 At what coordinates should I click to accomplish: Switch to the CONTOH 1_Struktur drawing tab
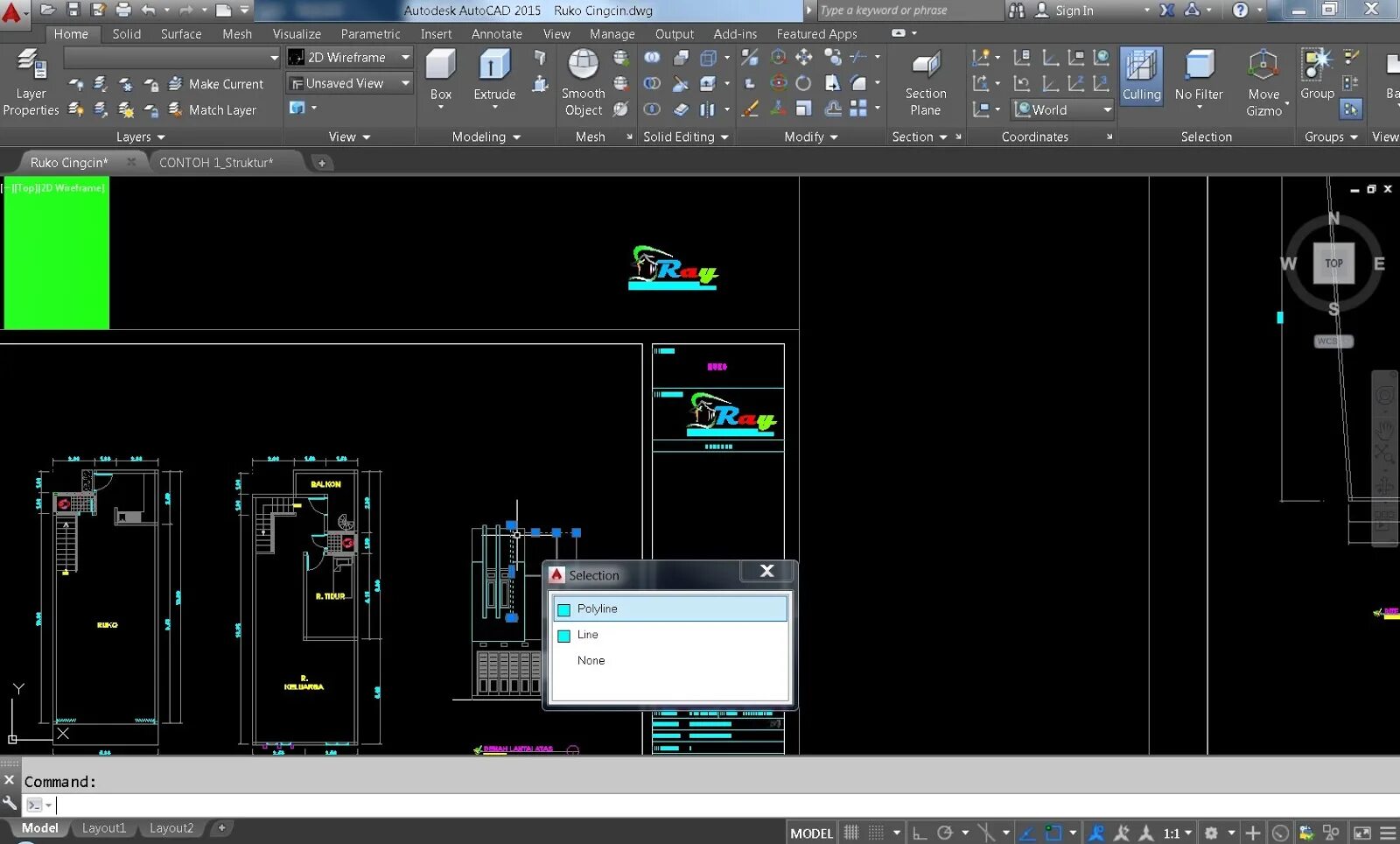[x=216, y=163]
